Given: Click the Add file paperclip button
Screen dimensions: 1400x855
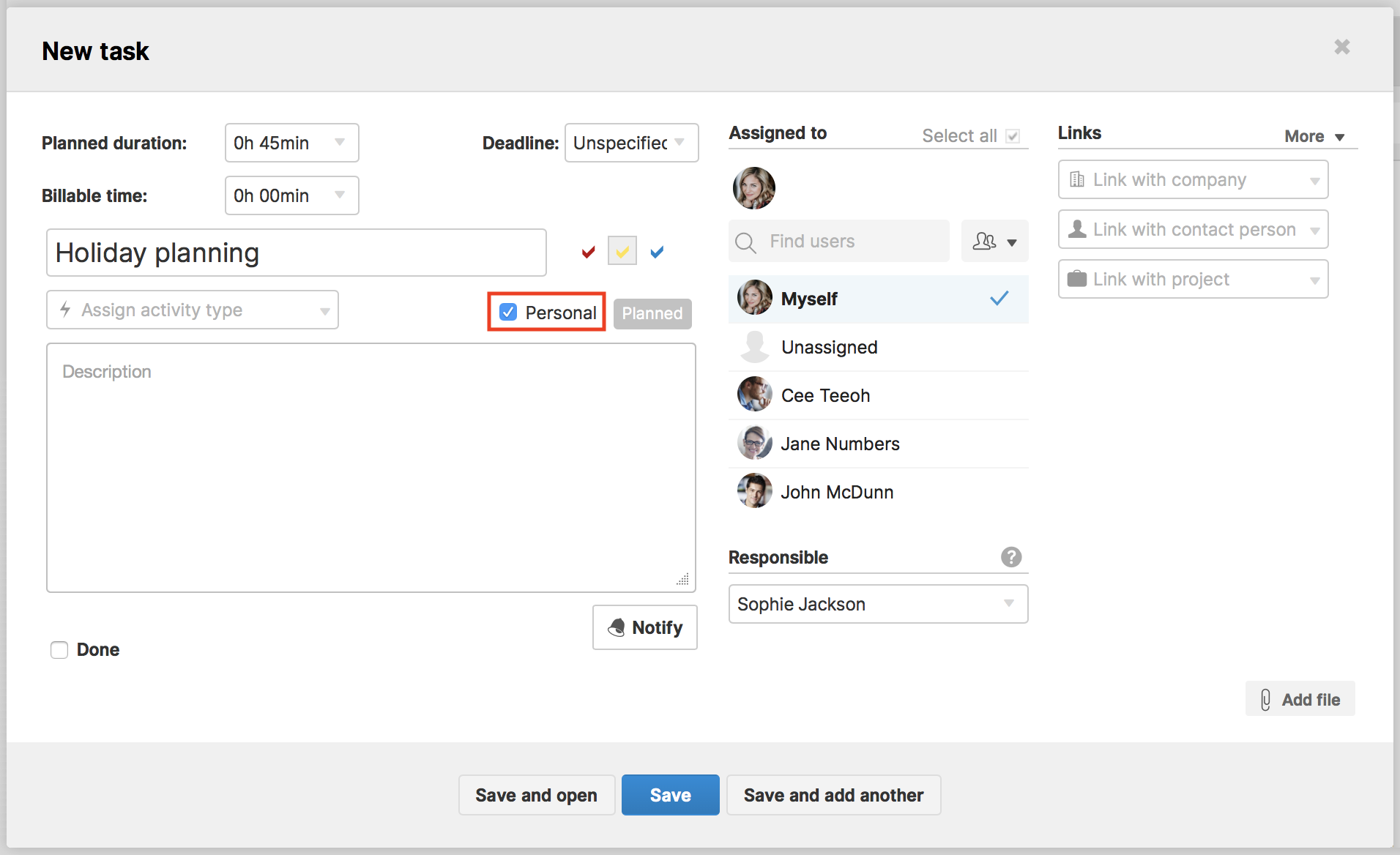Looking at the screenshot, I should [1300, 699].
